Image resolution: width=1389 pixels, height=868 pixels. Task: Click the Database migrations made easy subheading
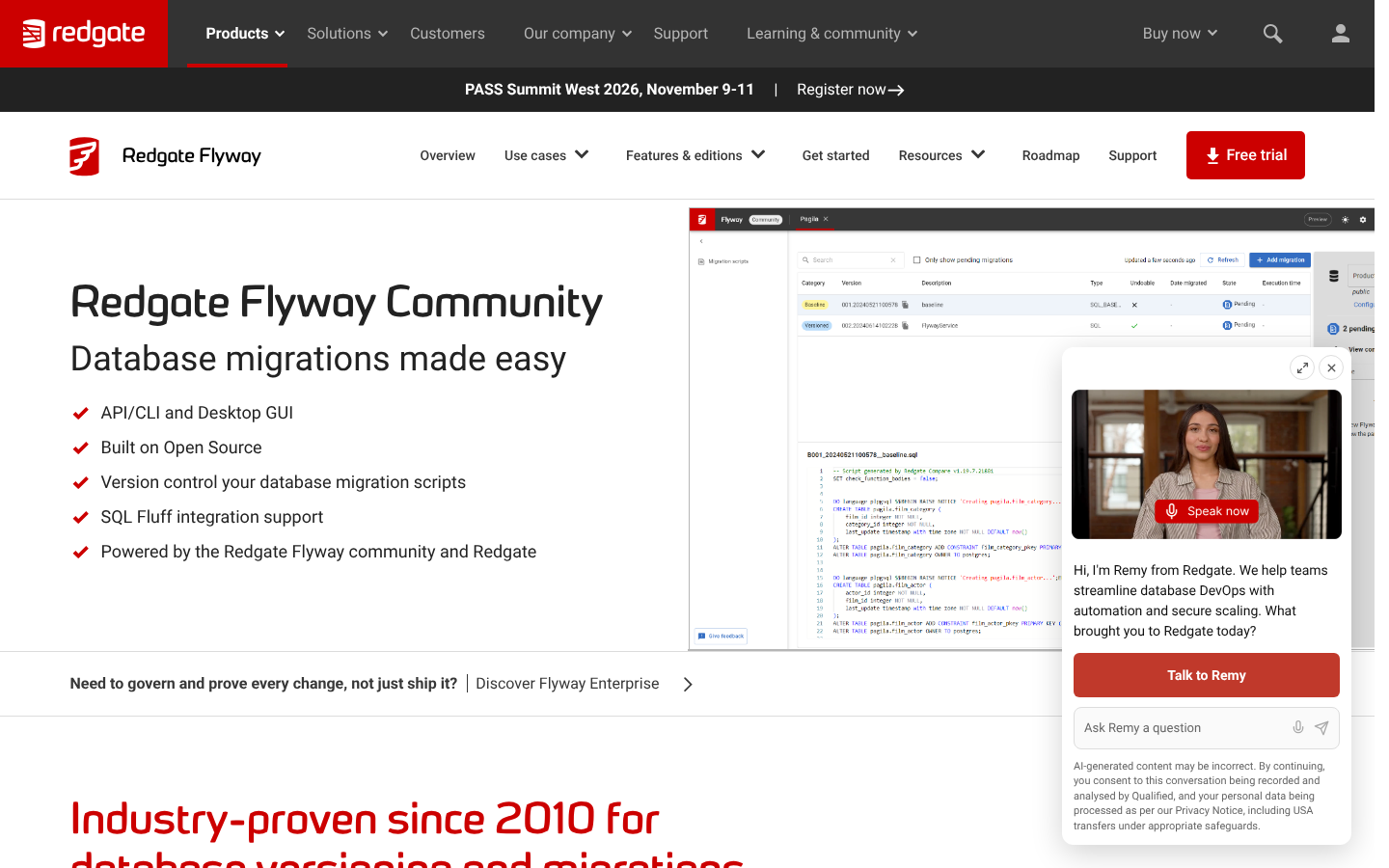pyautogui.click(x=318, y=359)
